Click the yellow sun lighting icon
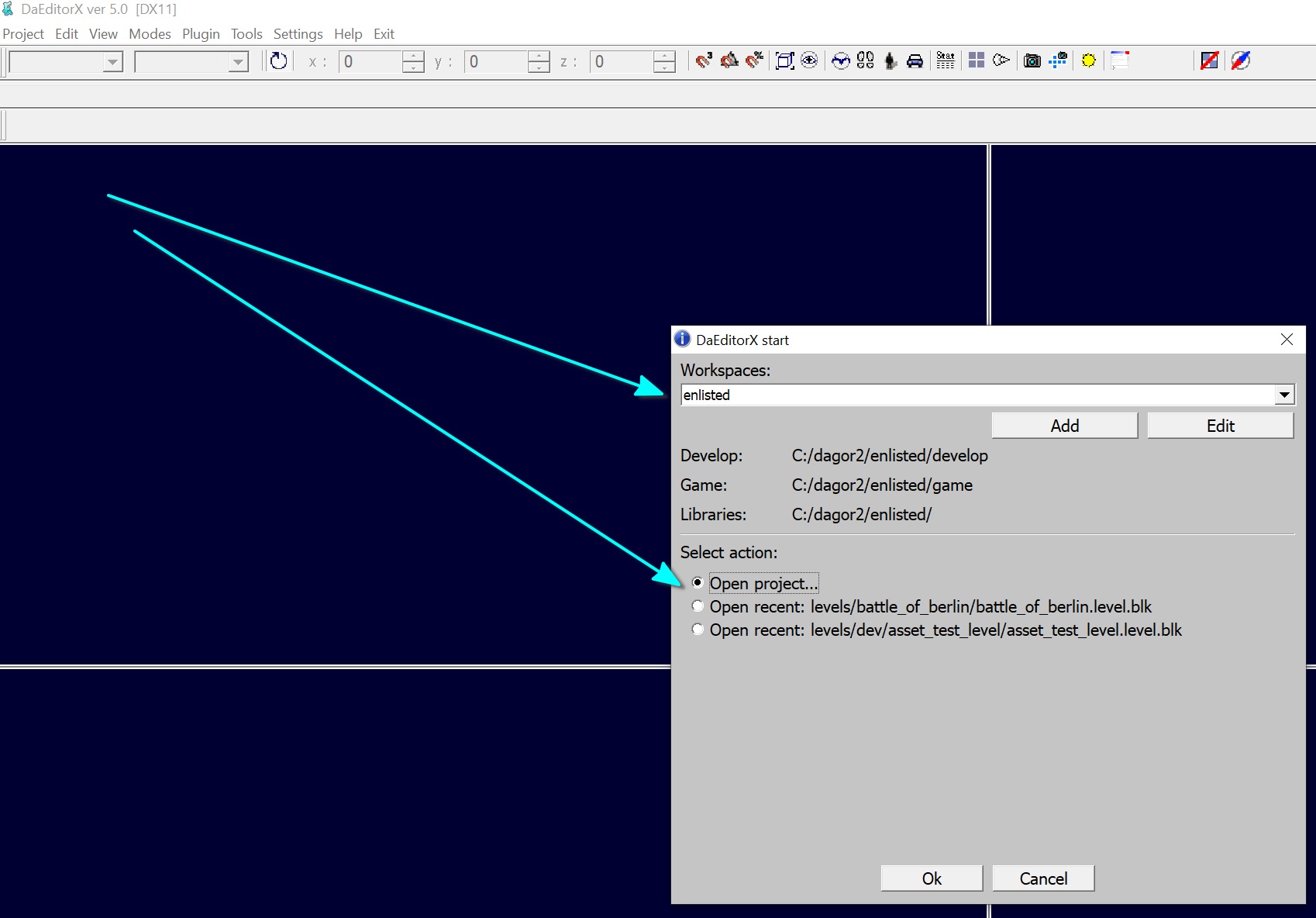Screen dimensions: 1316x918 tap(1088, 60)
